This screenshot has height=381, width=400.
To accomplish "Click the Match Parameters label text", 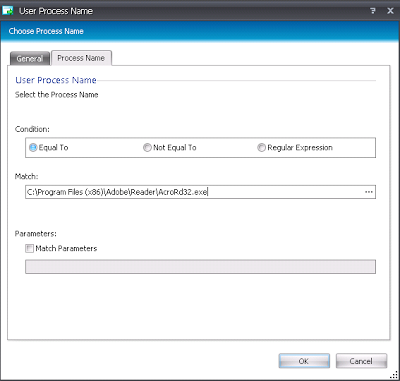I will tap(66, 248).
